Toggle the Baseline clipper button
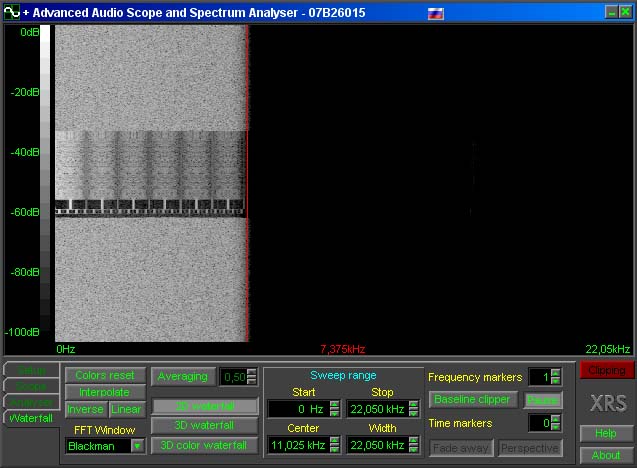 click(473, 400)
